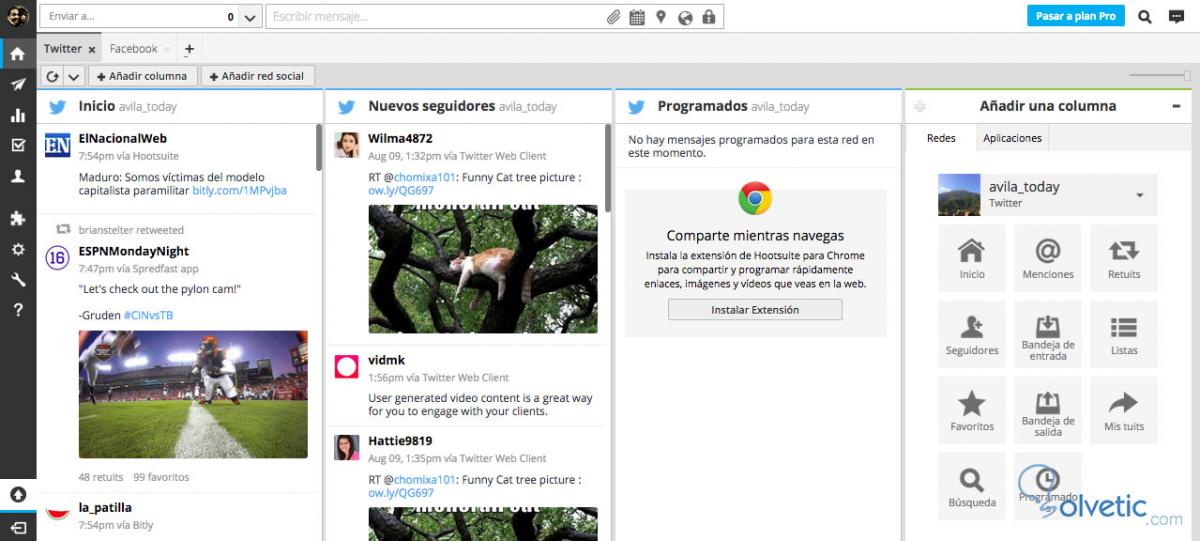
Task: Select the Redes tab
Action: 941,138
